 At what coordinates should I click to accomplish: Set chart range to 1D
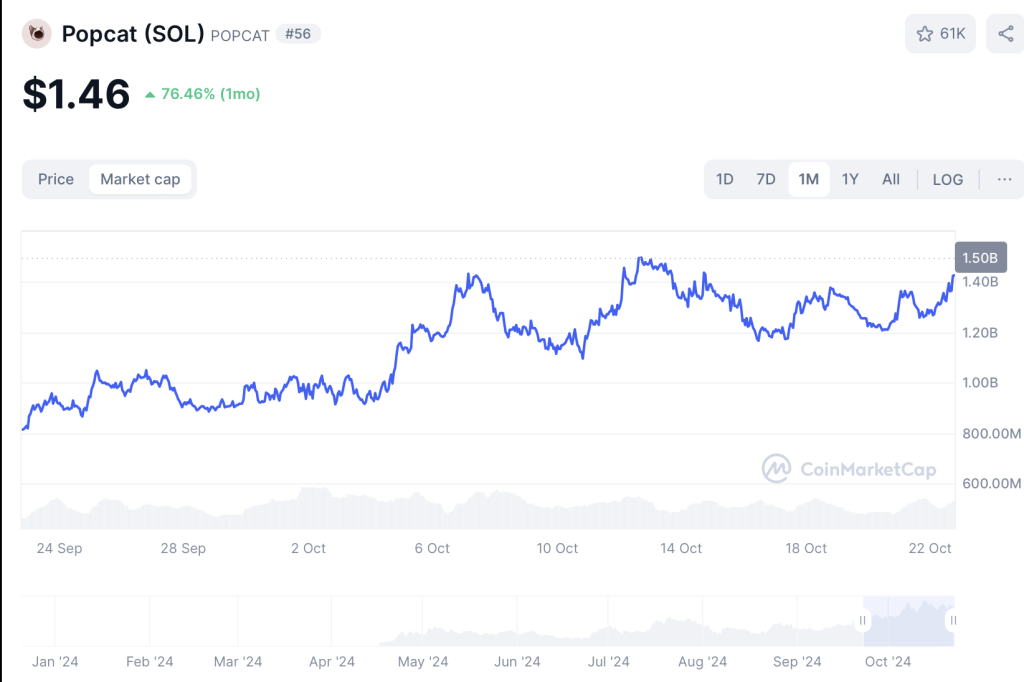coord(724,179)
